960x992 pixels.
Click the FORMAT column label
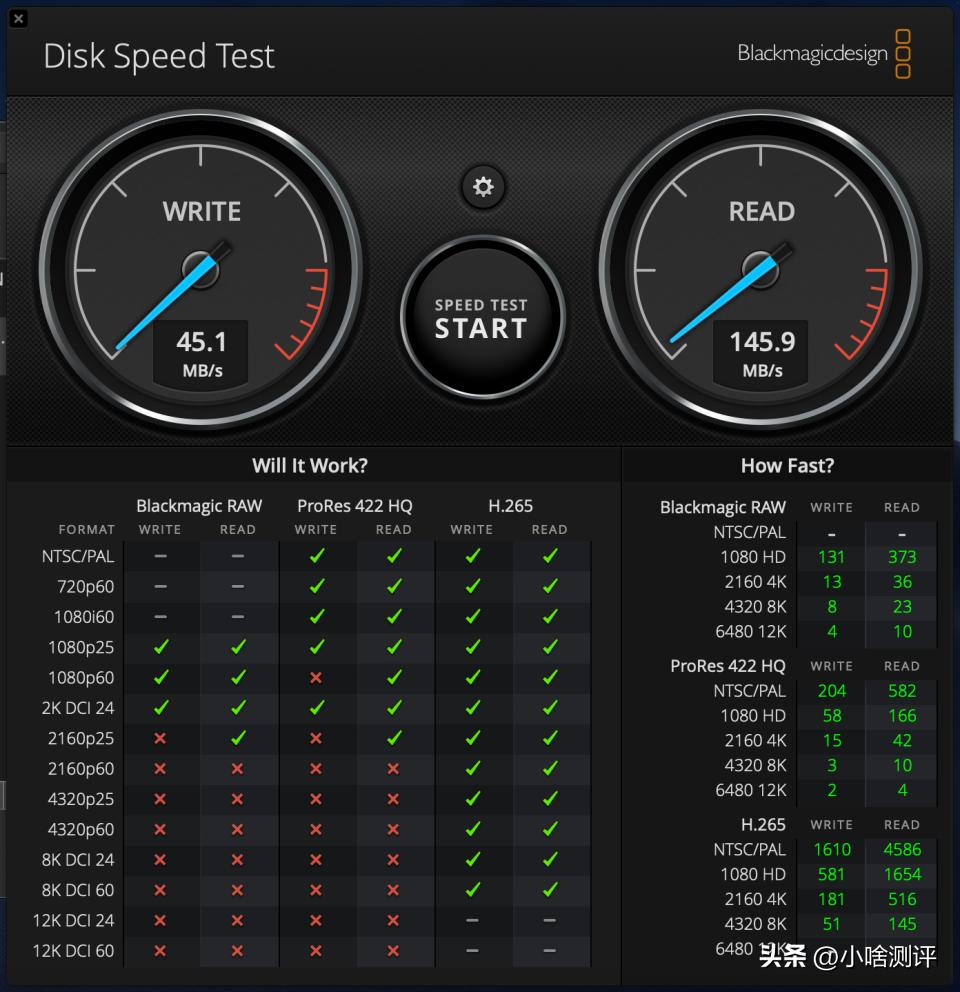point(87,530)
